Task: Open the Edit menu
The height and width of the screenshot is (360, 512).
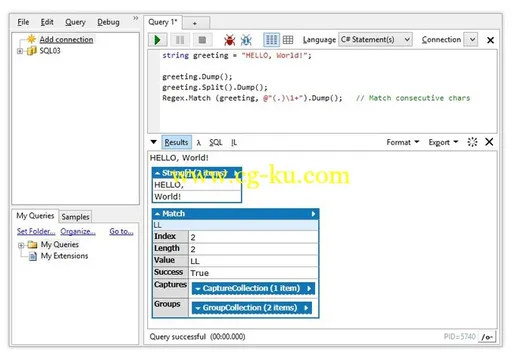Action: [x=47, y=22]
